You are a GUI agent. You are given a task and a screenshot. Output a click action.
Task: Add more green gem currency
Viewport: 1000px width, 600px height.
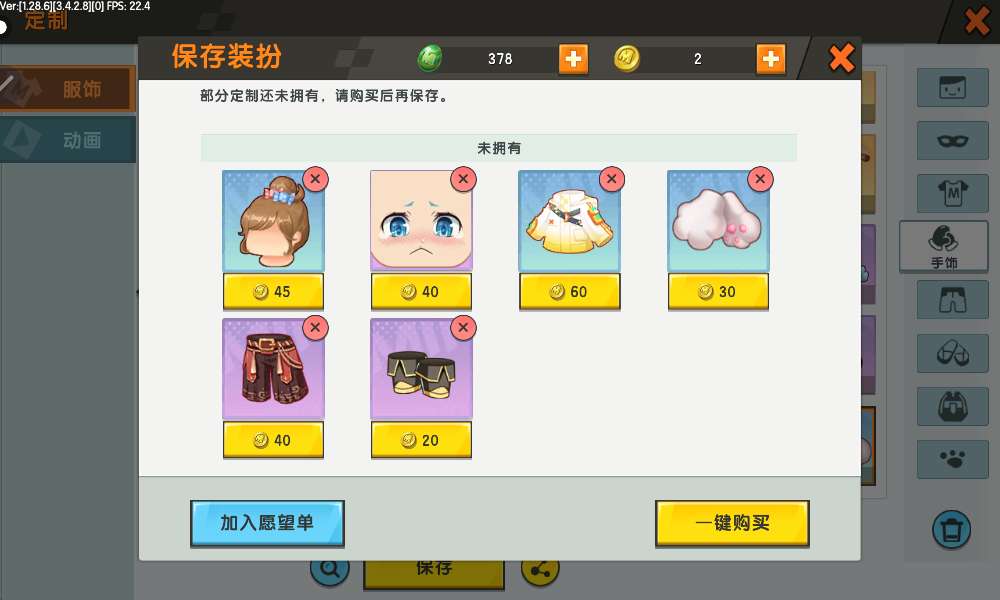[x=573, y=59]
